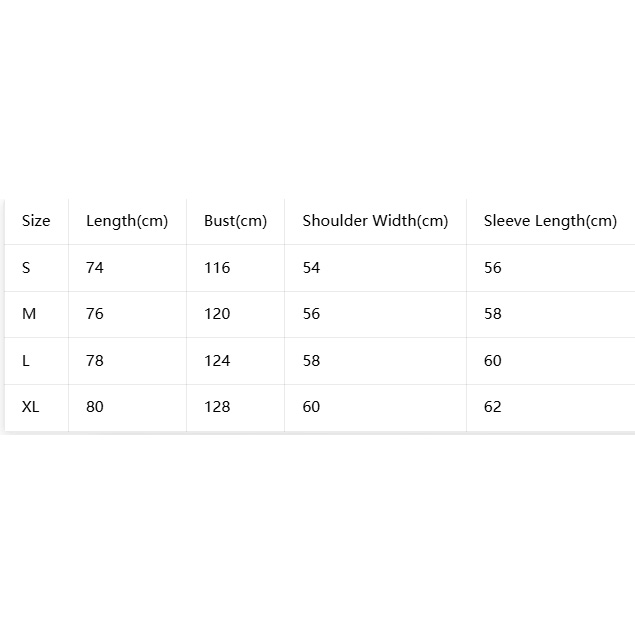Click length value 80 for size XL

tap(95, 407)
